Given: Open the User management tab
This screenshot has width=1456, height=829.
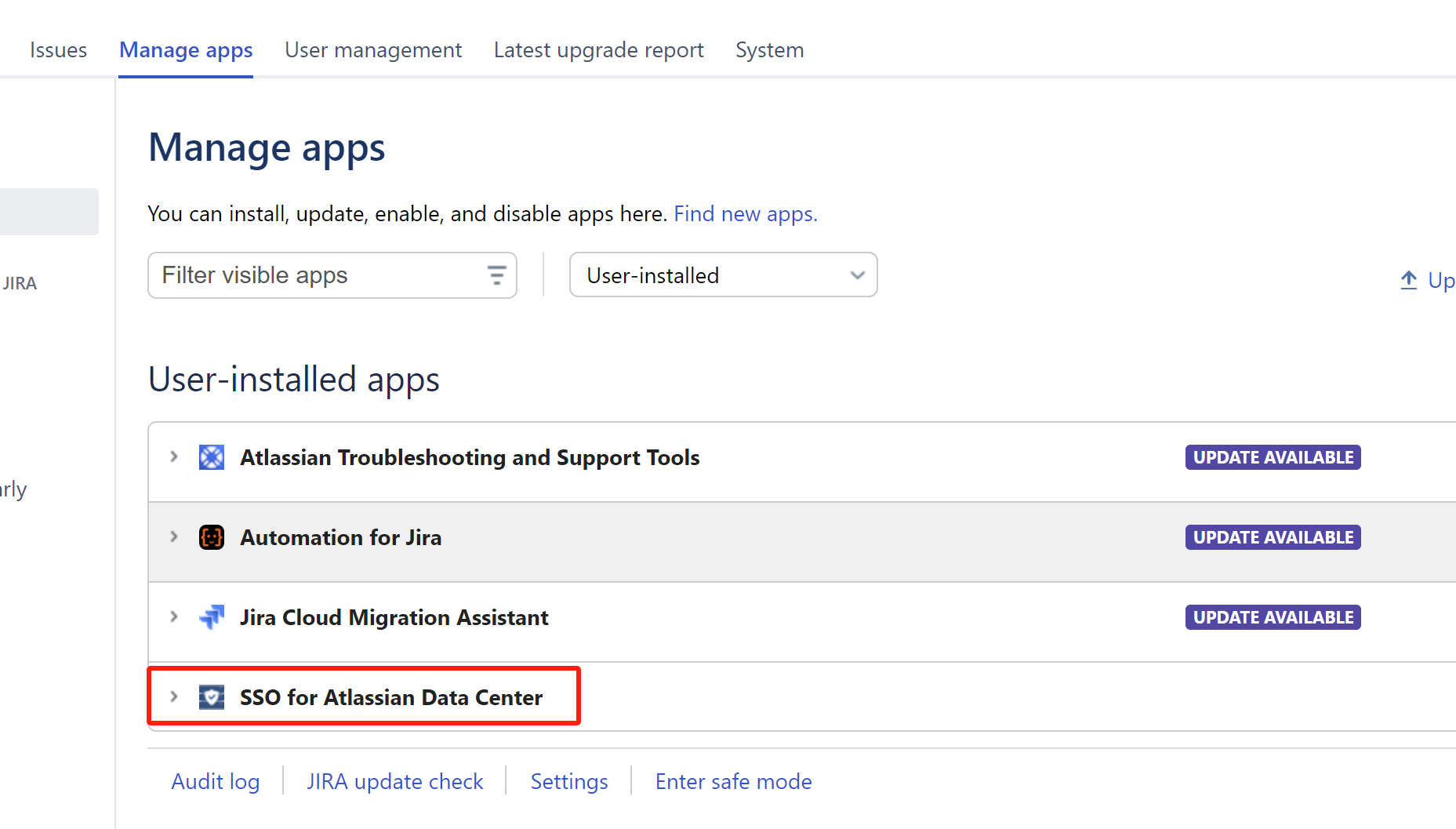Looking at the screenshot, I should pos(373,50).
